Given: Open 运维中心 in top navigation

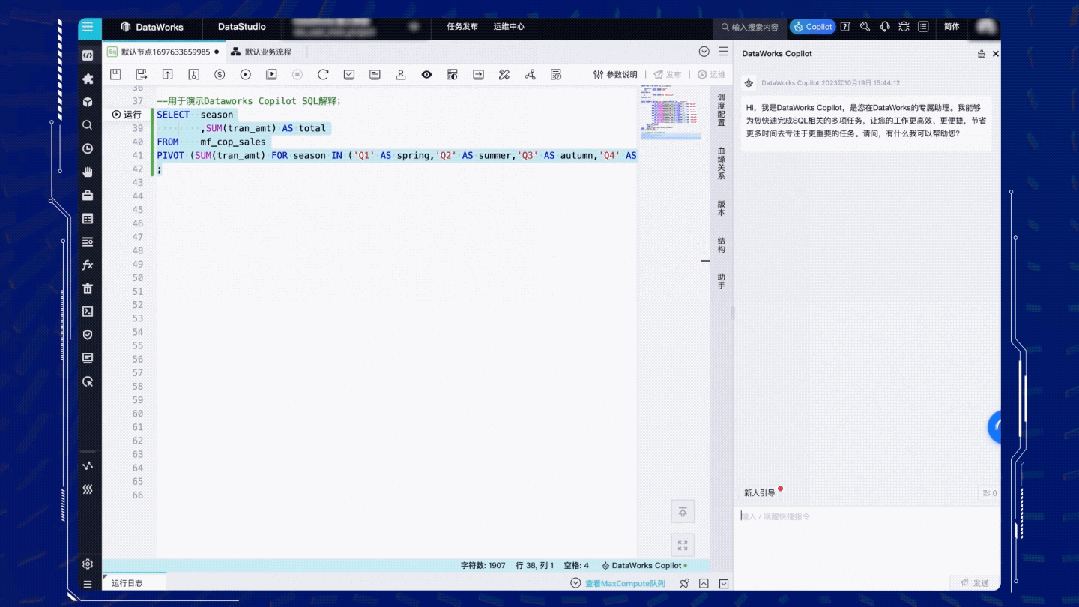Looking at the screenshot, I should pos(509,27).
